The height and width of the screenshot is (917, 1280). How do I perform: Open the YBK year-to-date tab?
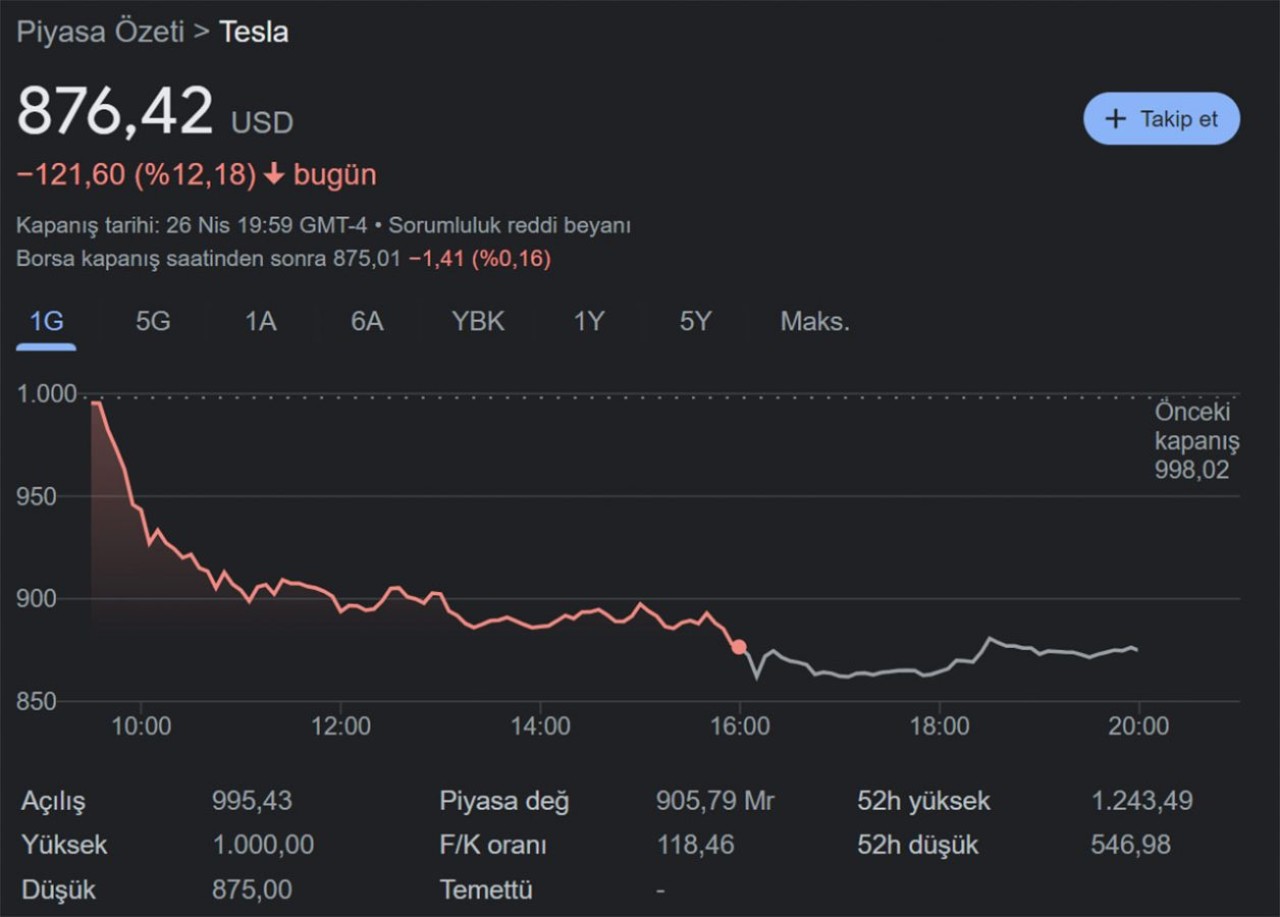478,322
